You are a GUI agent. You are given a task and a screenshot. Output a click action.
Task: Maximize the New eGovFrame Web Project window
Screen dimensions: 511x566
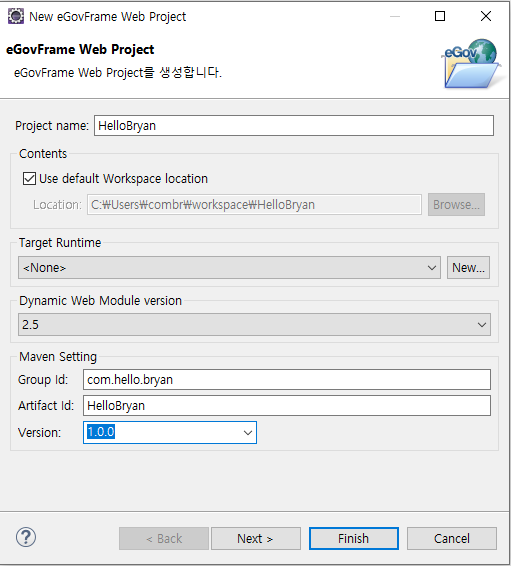tap(440, 16)
